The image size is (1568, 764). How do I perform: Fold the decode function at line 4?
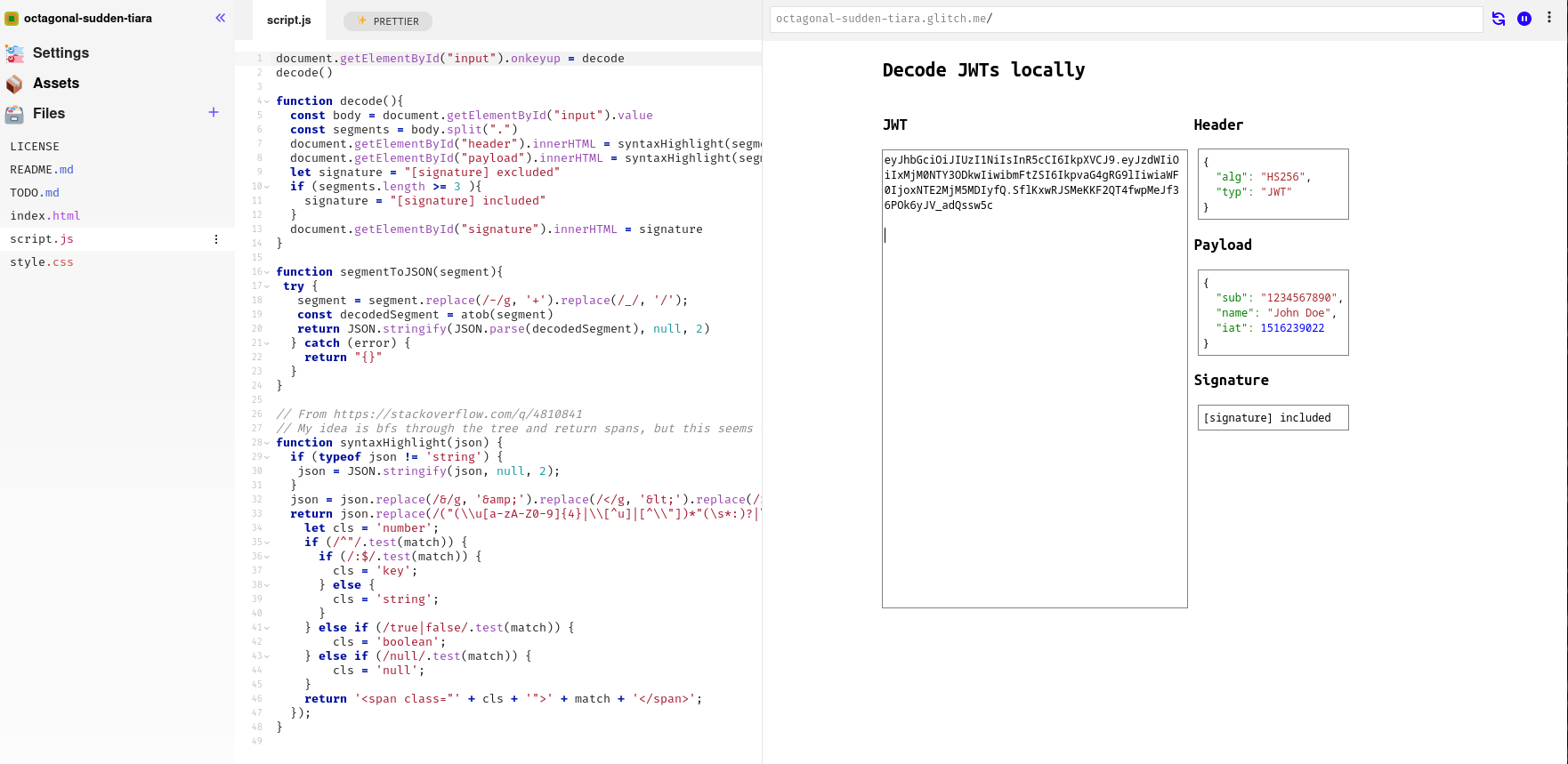click(267, 101)
